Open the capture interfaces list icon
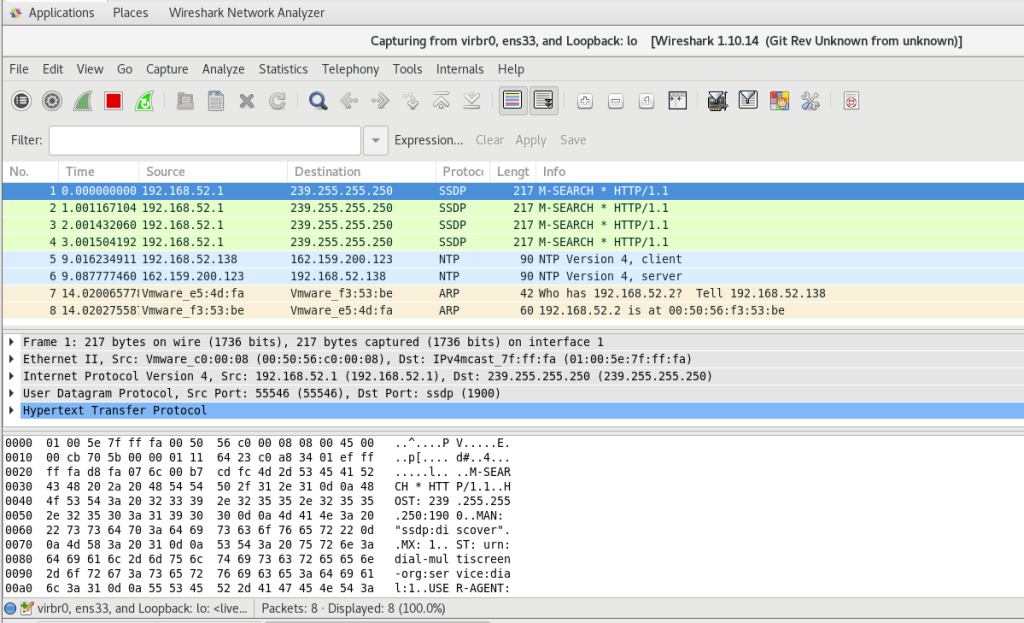The height and width of the screenshot is (623, 1024). pyautogui.click(x=22, y=101)
